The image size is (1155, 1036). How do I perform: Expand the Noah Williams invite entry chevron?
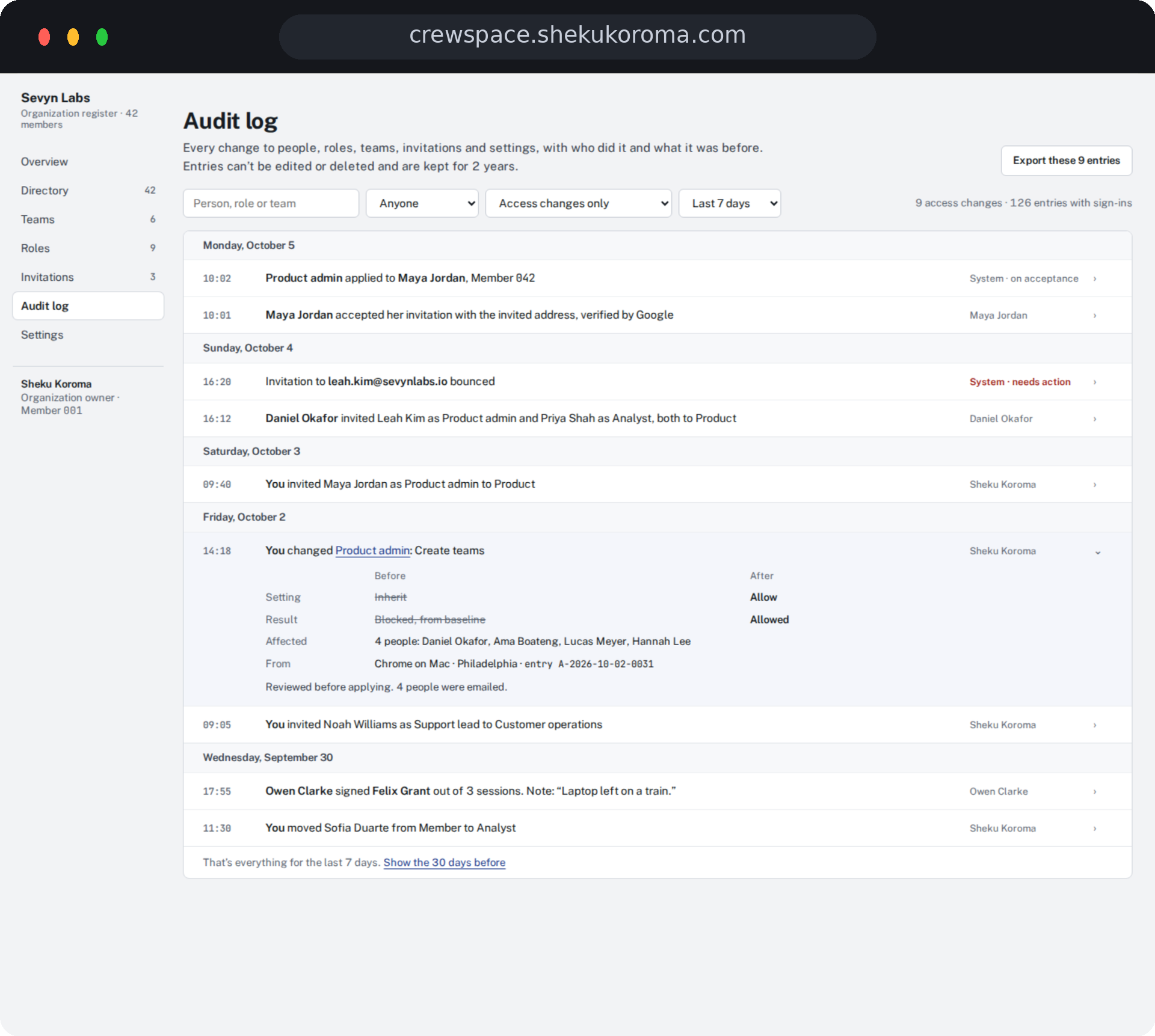1095,725
